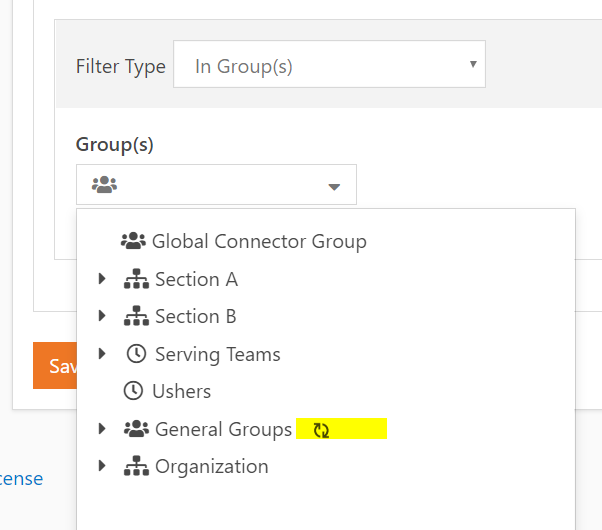Click the Section A hierarchy icon
602x530 pixels.
click(x=136, y=279)
